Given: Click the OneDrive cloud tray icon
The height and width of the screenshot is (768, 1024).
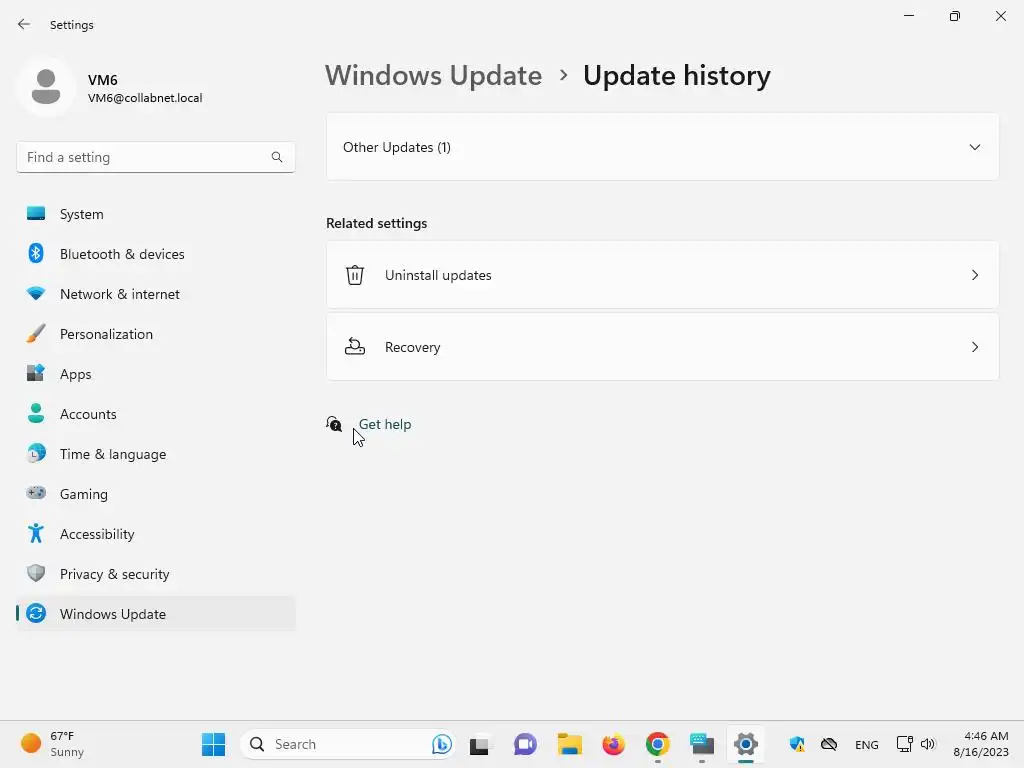Looking at the screenshot, I should (829, 744).
